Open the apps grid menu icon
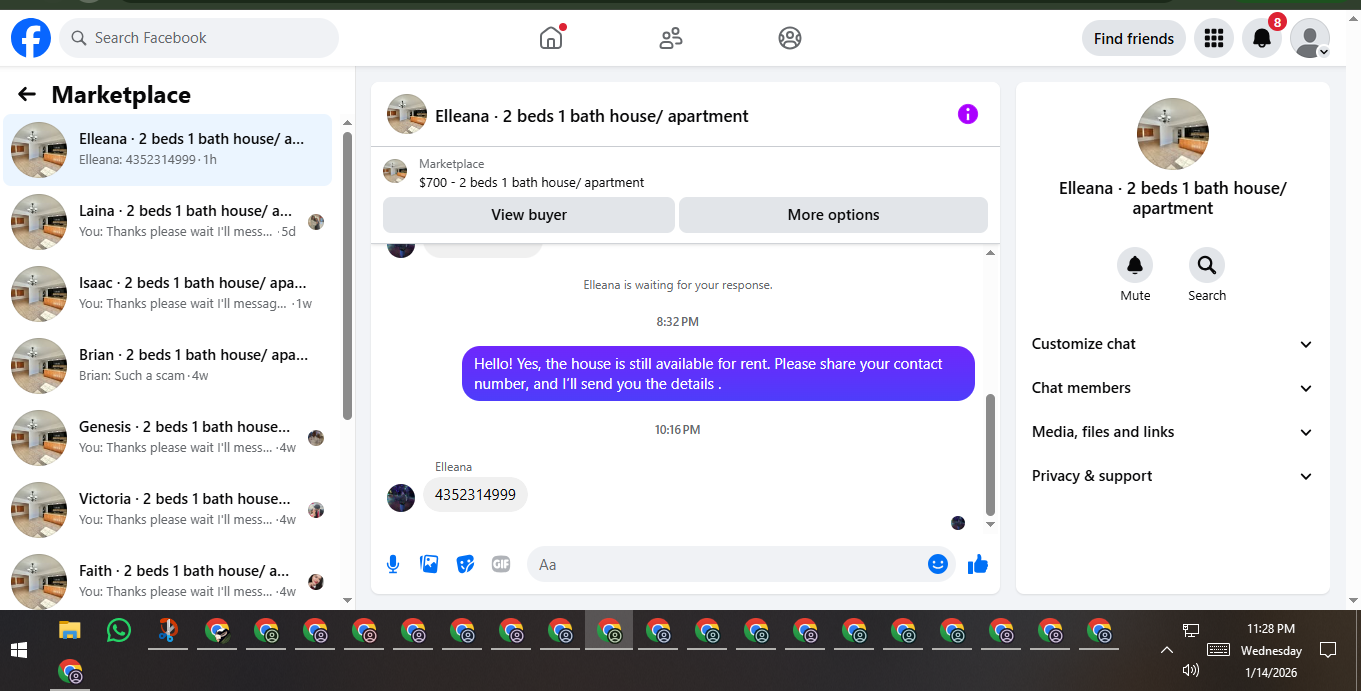The width and height of the screenshot is (1361, 691). (x=1214, y=38)
